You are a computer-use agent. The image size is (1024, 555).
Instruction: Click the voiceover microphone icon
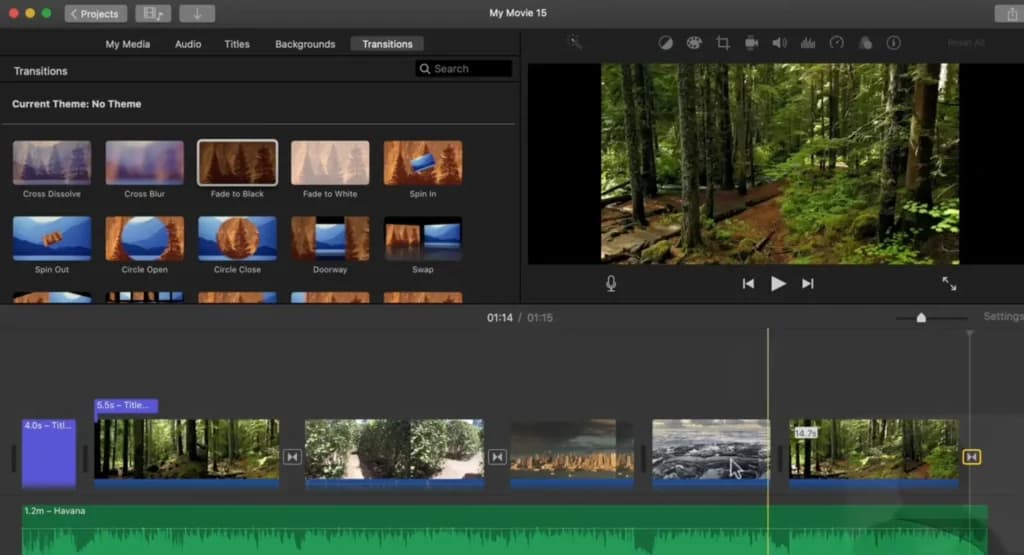(611, 283)
